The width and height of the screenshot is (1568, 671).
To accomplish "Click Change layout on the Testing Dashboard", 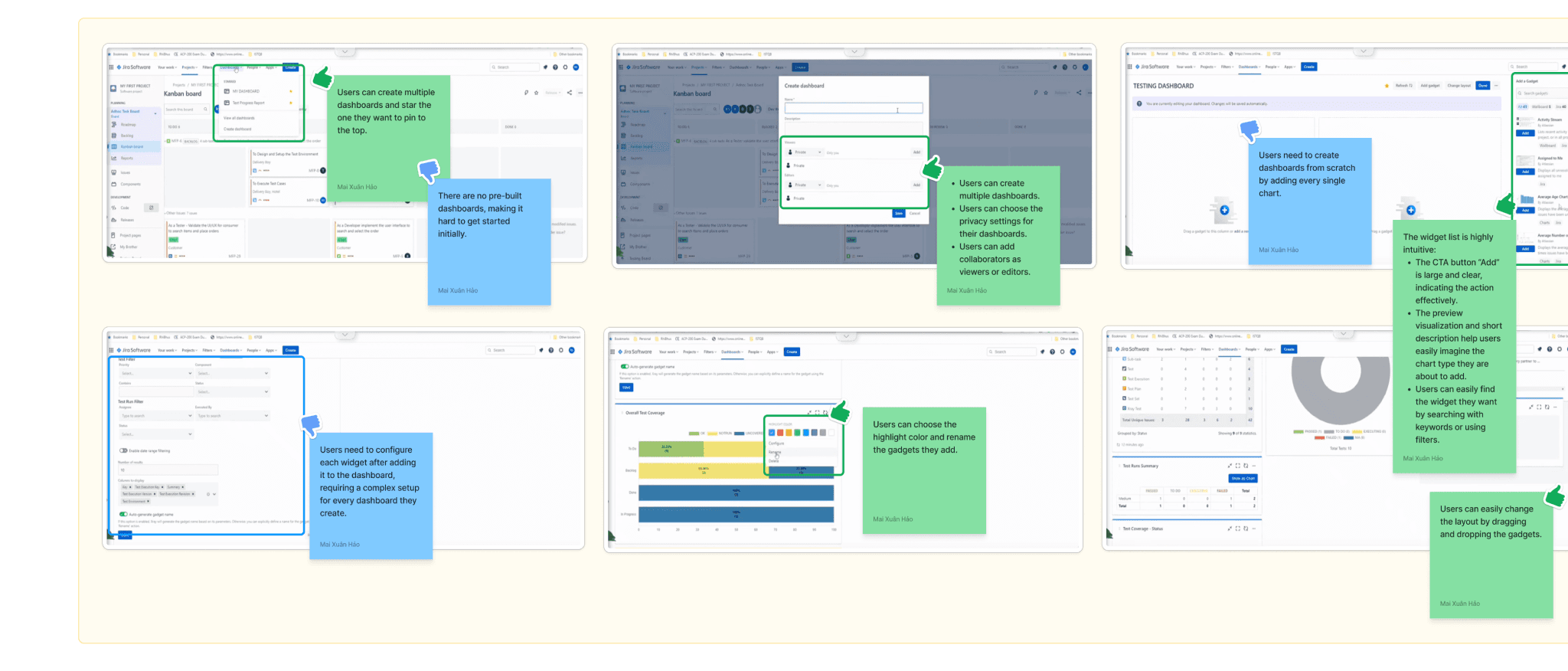I will (1459, 86).
